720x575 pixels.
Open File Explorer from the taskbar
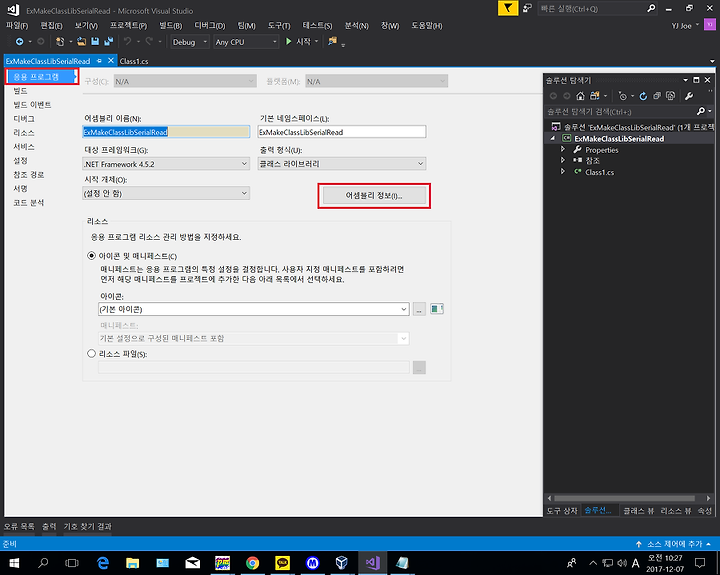click(x=133, y=563)
